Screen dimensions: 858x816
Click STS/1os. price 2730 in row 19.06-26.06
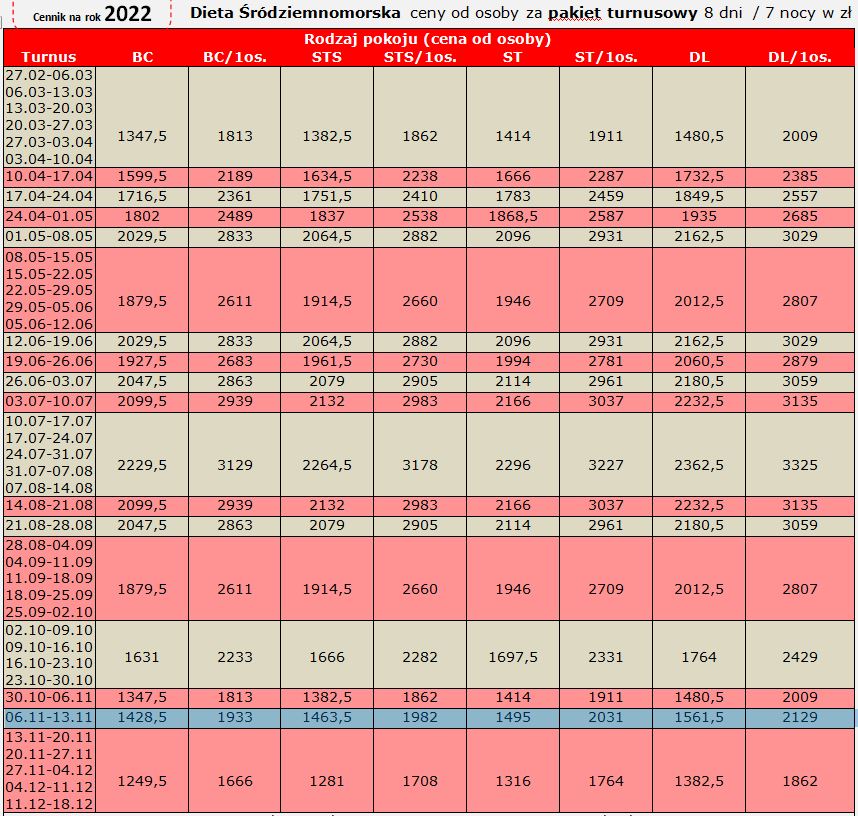coord(420,361)
